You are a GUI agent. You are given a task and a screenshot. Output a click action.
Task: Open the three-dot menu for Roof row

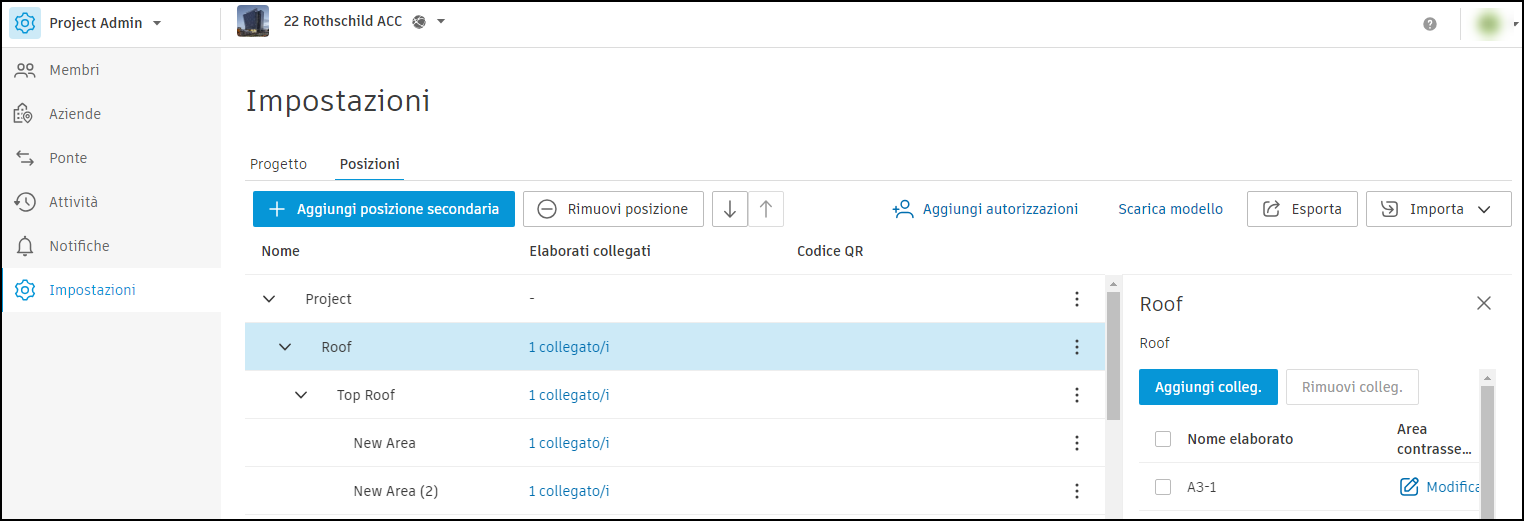pyautogui.click(x=1077, y=347)
